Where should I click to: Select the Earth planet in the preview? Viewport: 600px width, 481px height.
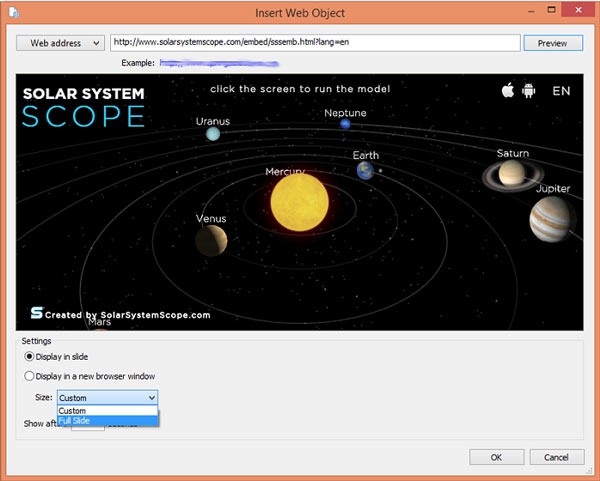click(365, 171)
